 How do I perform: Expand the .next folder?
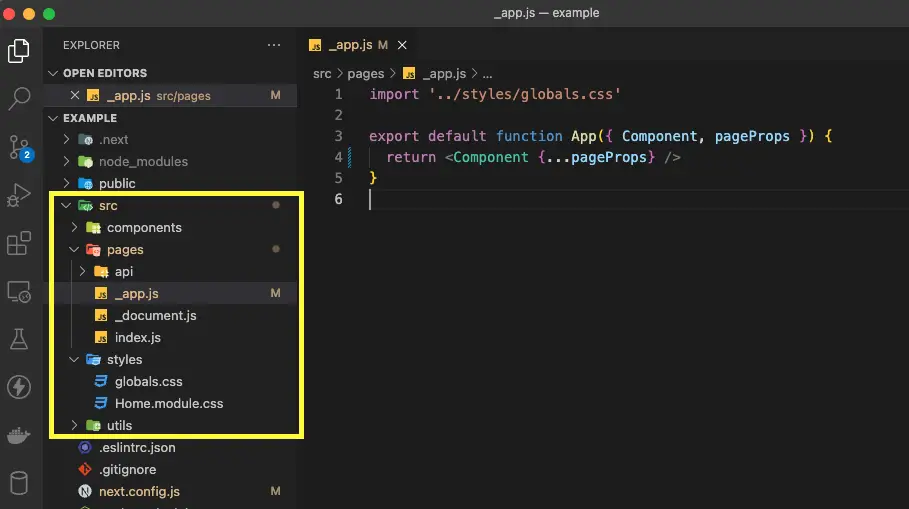pos(67,140)
